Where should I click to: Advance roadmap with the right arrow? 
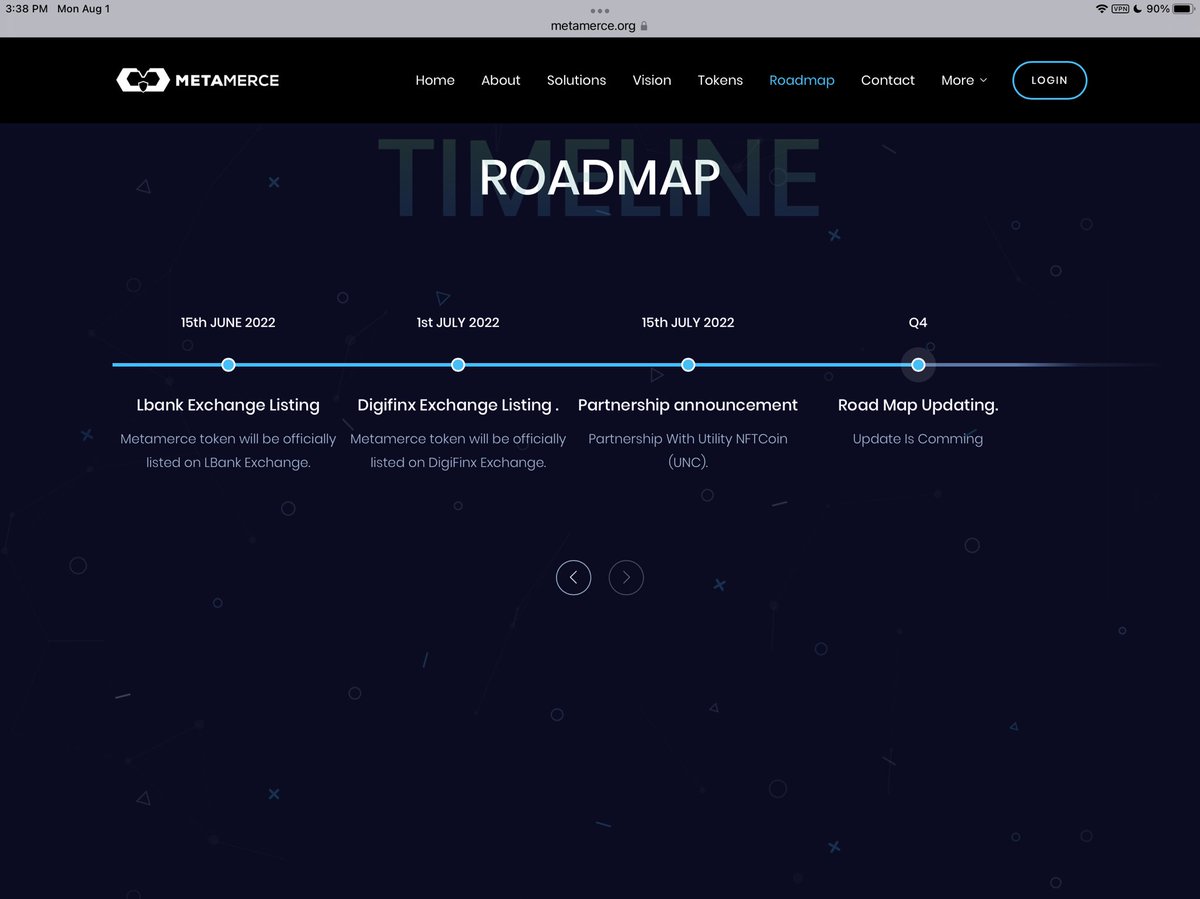pyautogui.click(x=626, y=577)
